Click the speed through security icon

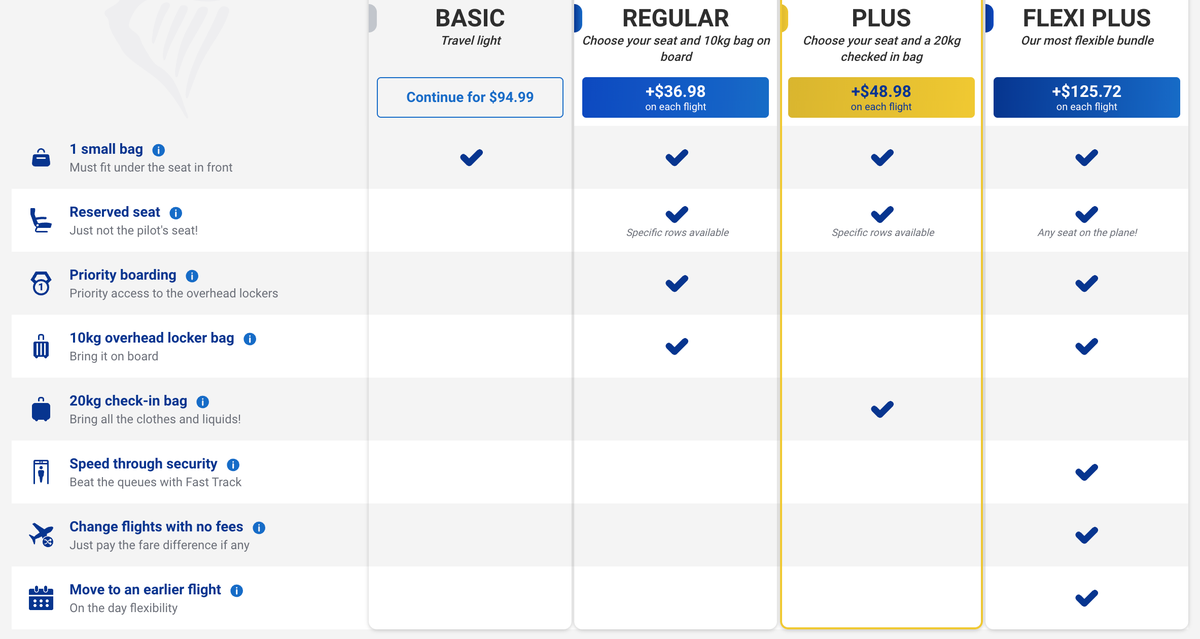click(40, 471)
